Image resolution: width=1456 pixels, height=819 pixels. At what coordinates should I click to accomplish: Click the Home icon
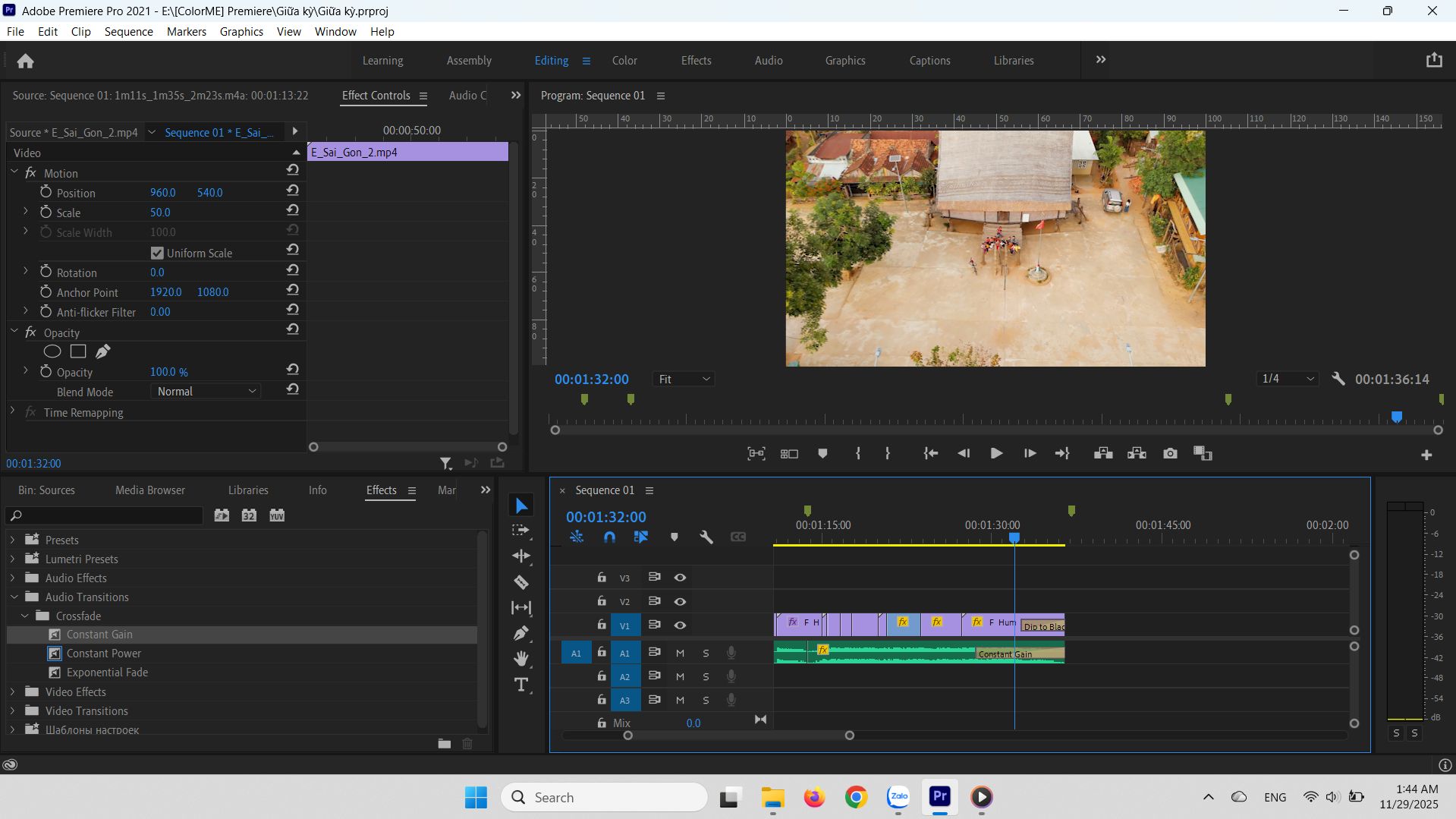coord(25,61)
